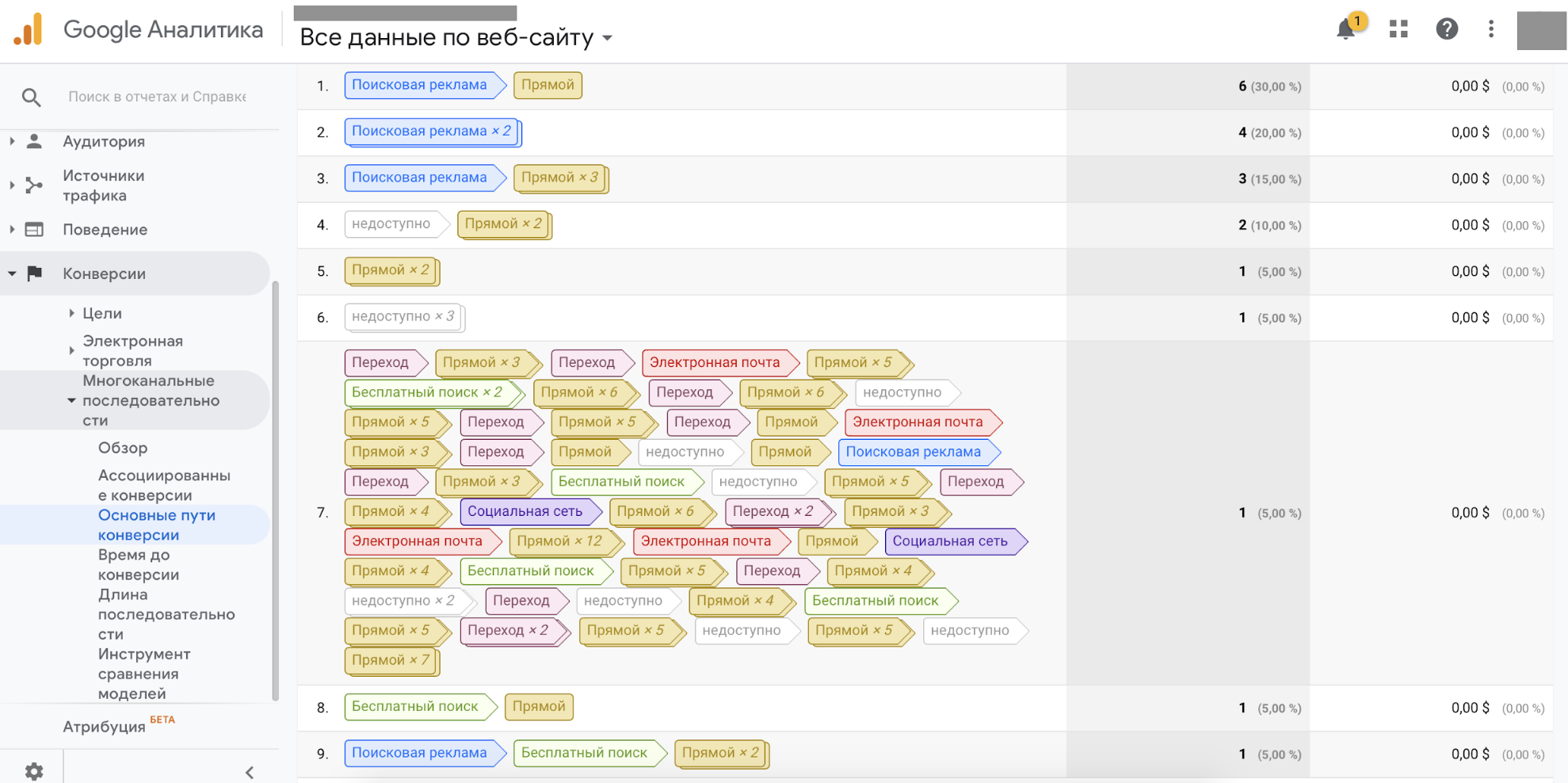Collapse the sidebar with the left chevron

[250, 772]
